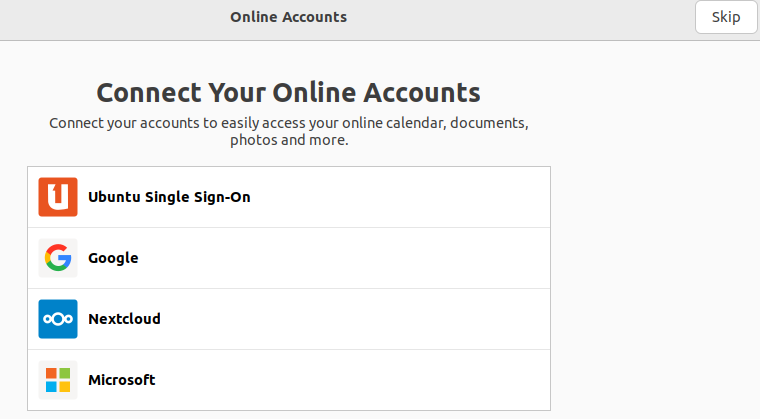Image resolution: width=760 pixels, height=419 pixels.
Task: Choose the Microsoft account label
Action: pos(122,380)
